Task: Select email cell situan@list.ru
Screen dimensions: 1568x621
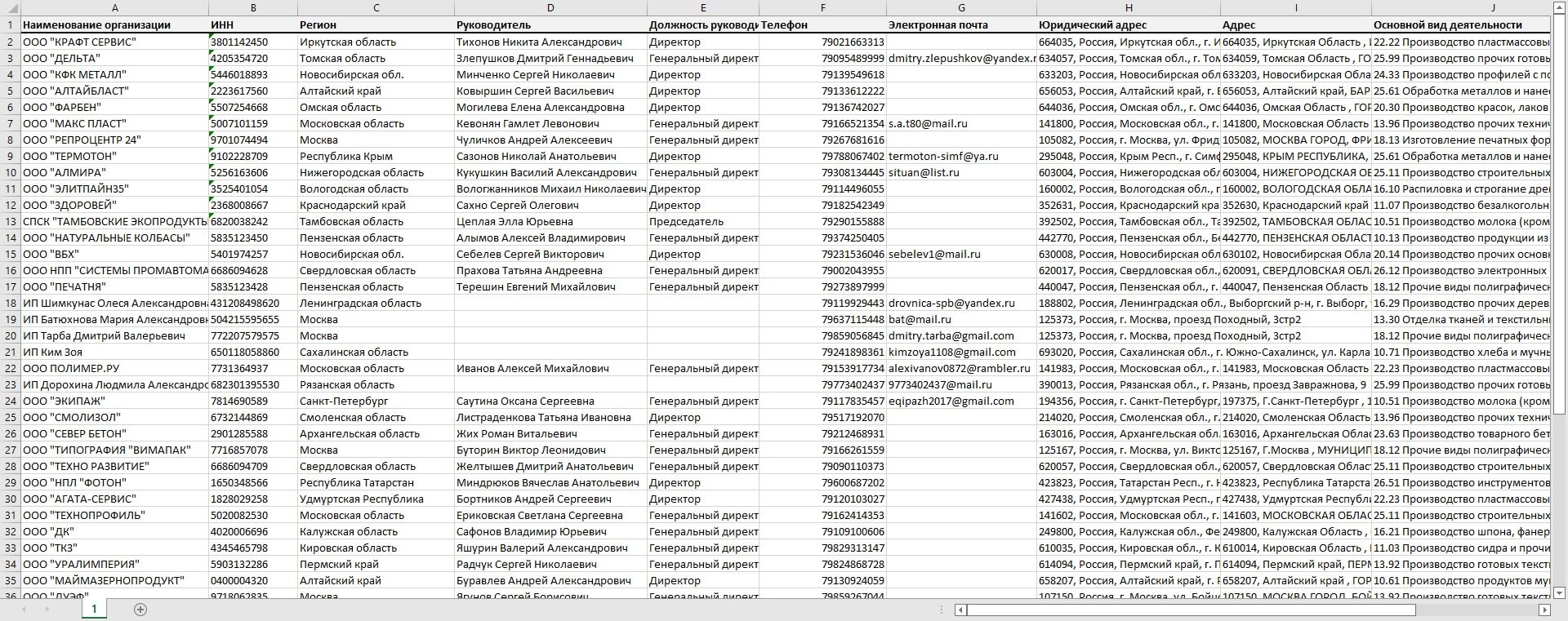Action: click(x=961, y=172)
